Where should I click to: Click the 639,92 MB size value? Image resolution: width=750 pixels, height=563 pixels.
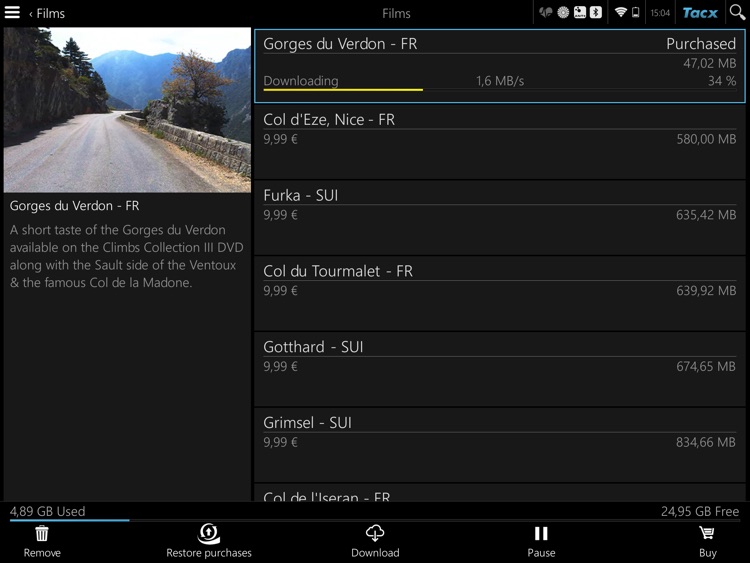pyautogui.click(x=706, y=290)
